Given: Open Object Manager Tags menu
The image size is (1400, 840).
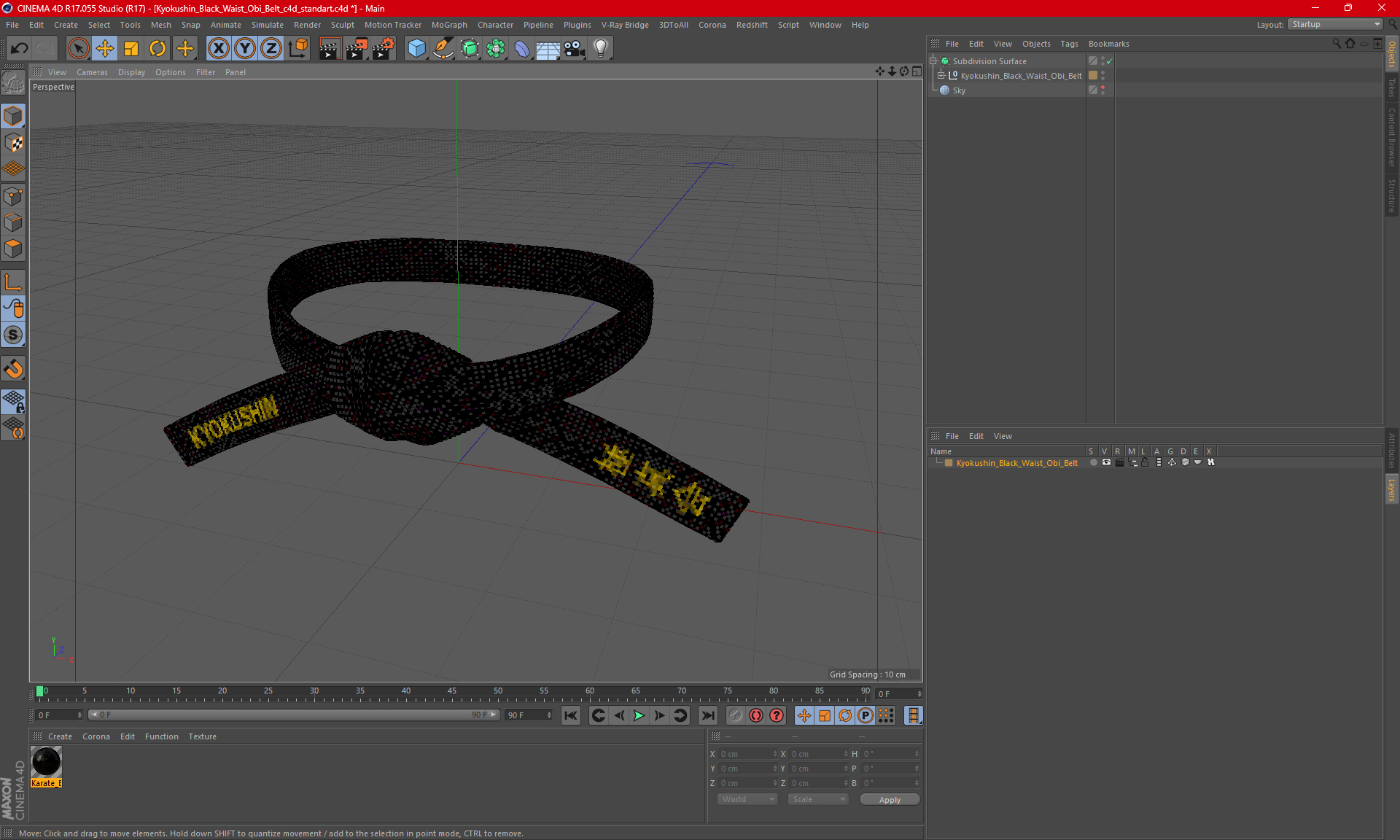Looking at the screenshot, I should 1069,44.
